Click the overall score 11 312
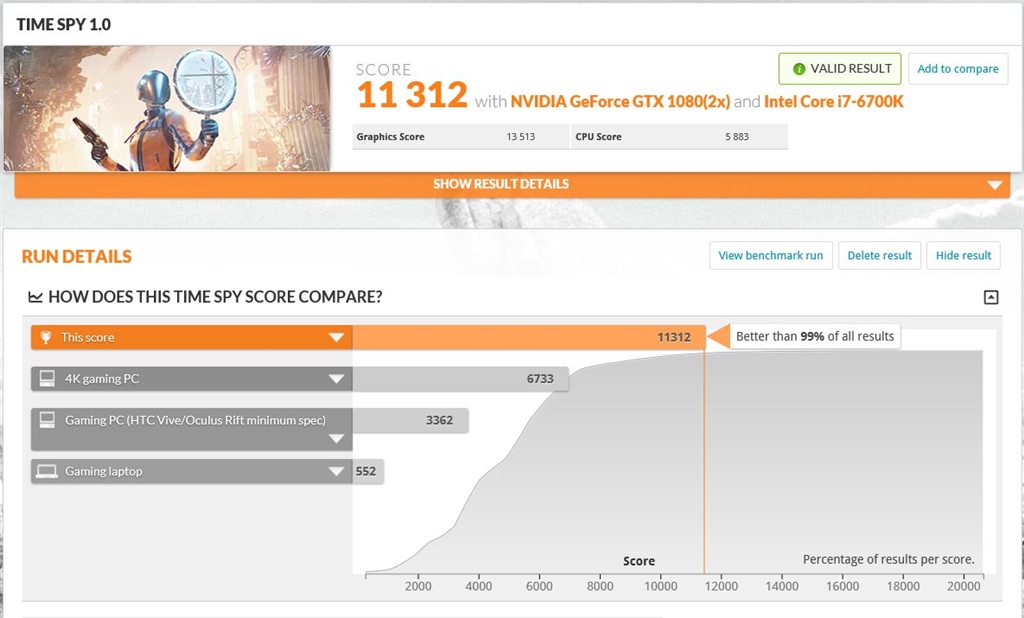Viewport: 1024px width, 618px height. tap(412, 95)
